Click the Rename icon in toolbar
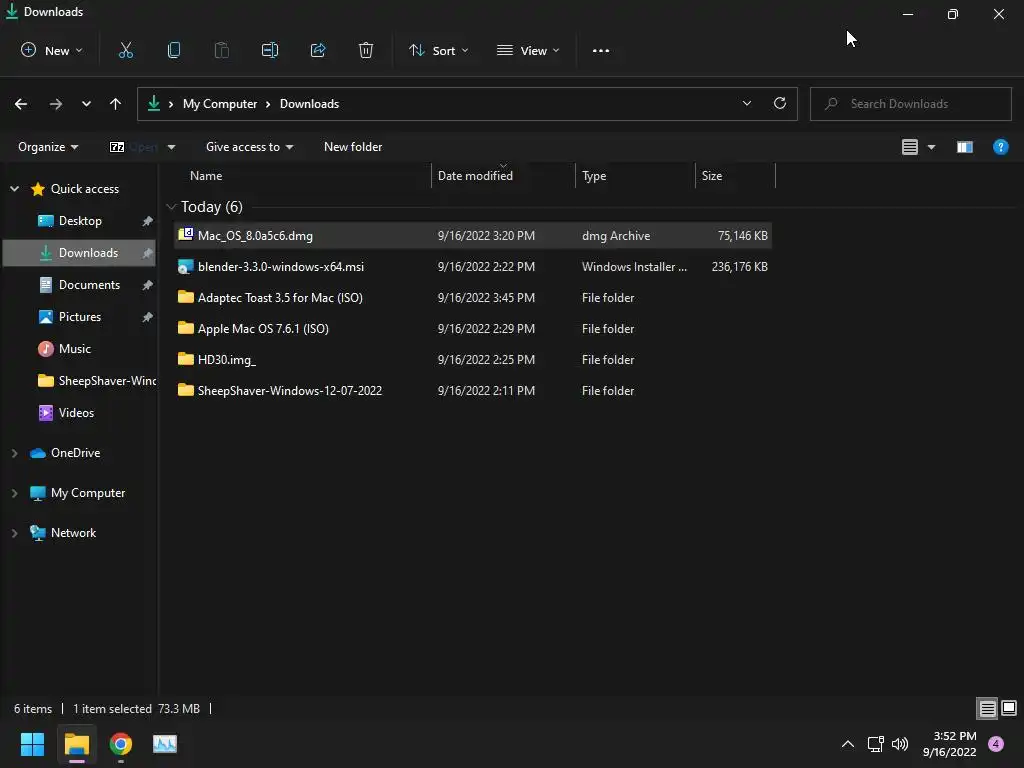Screen dimensions: 1024x768 (270, 50)
